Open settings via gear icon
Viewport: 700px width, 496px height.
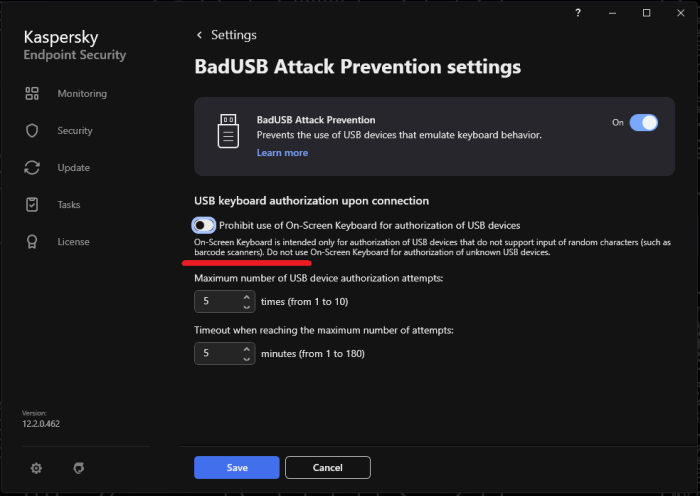(36, 468)
